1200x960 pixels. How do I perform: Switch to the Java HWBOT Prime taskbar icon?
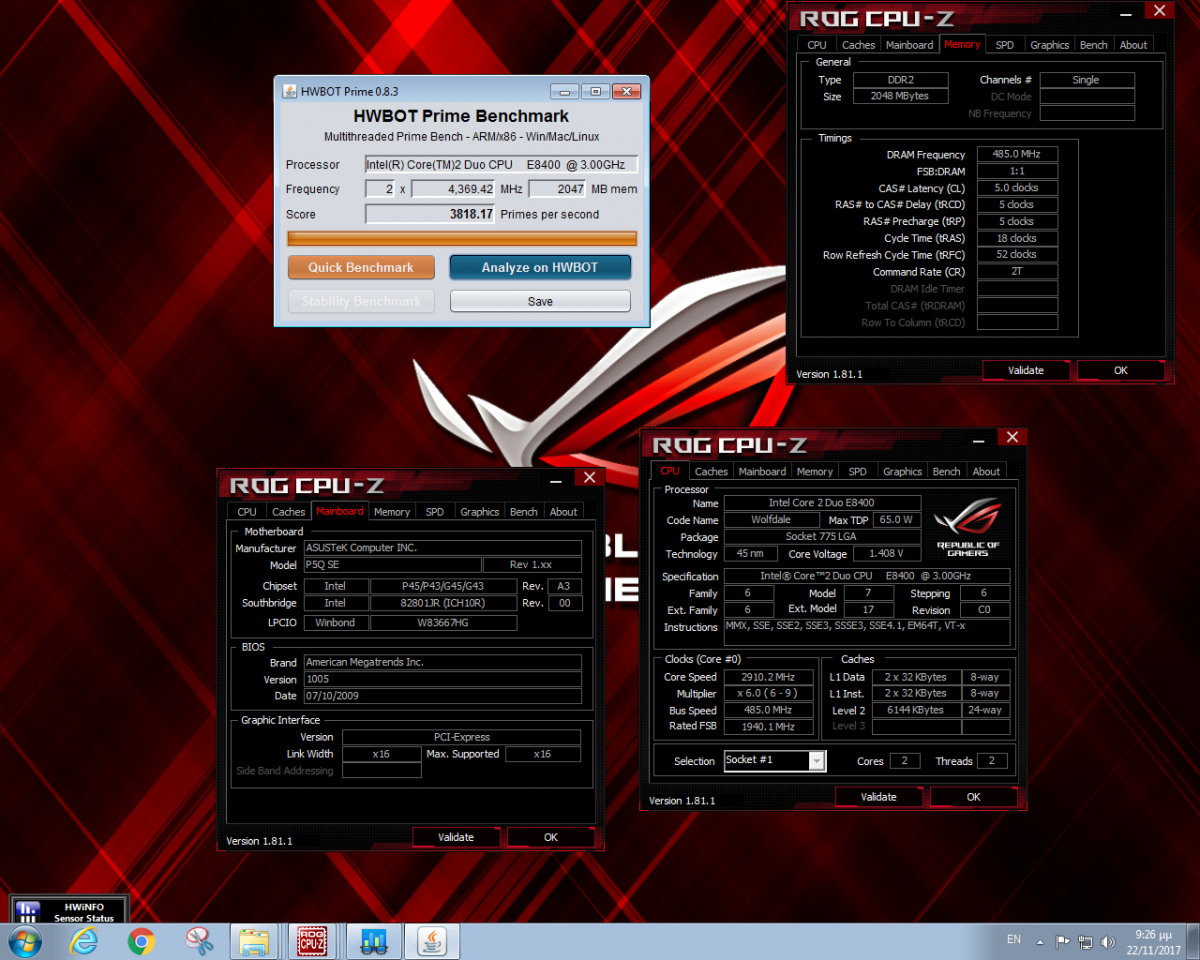[x=433, y=941]
